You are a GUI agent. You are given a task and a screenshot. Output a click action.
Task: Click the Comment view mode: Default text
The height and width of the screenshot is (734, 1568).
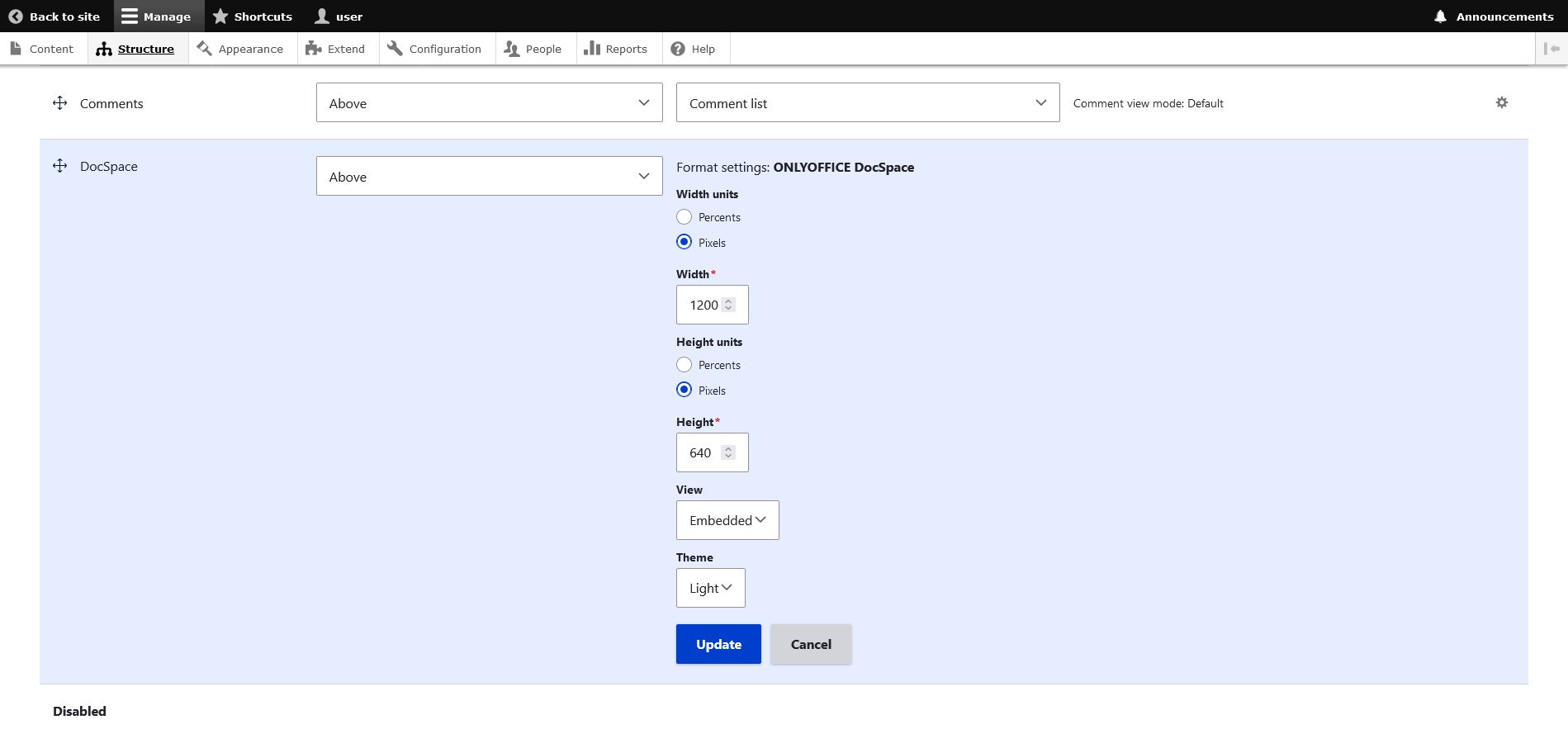click(x=1149, y=103)
